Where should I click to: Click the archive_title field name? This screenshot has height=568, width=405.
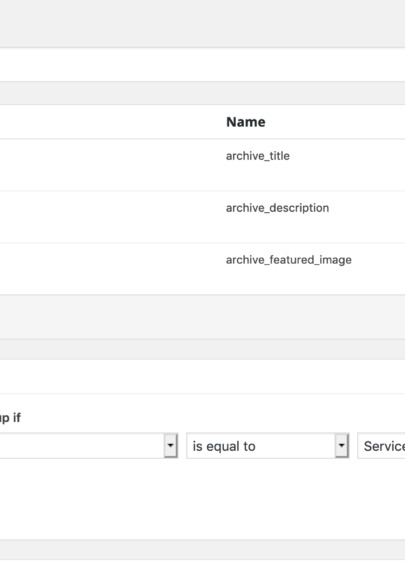coord(258,156)
